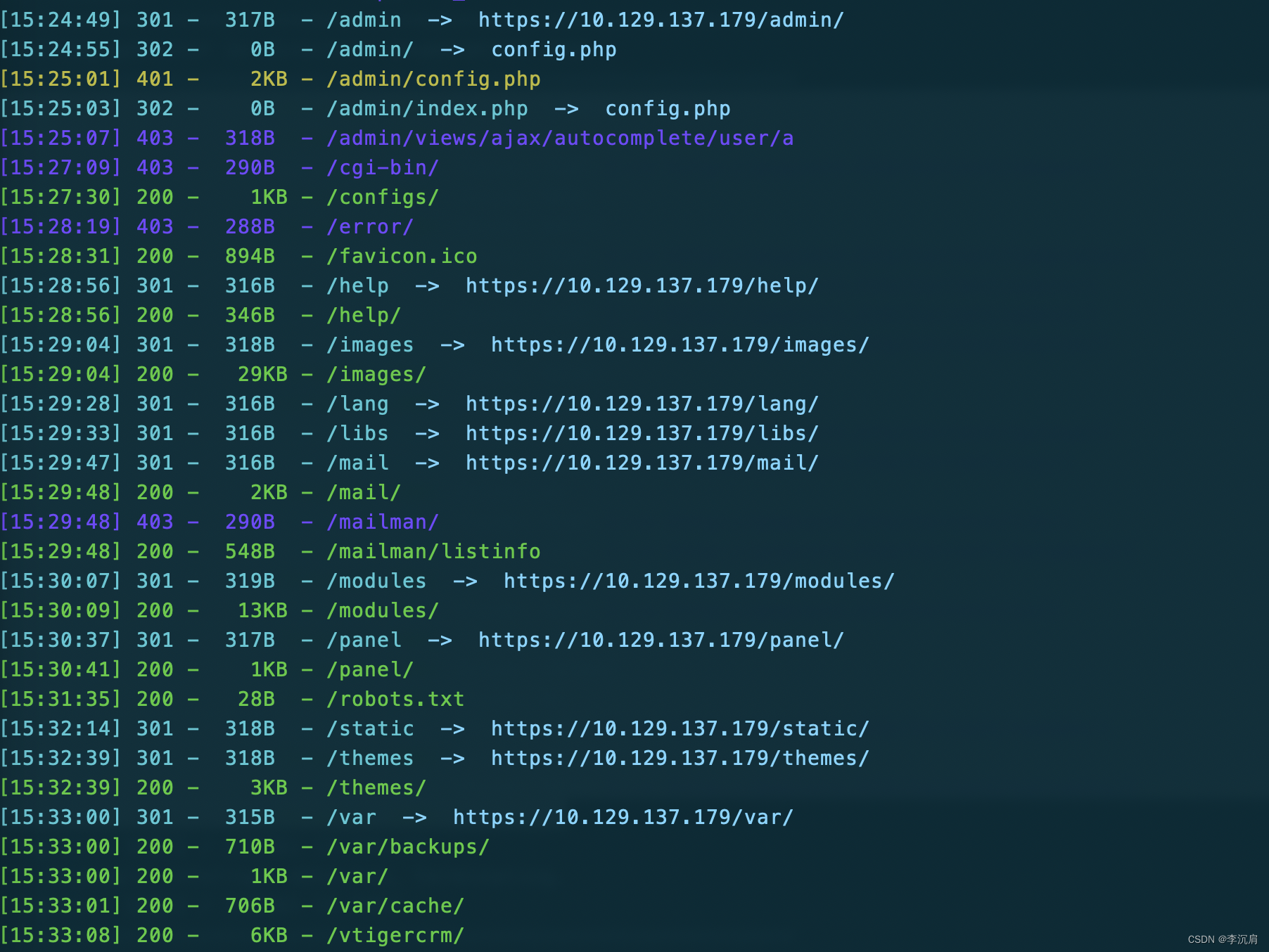1269x952 pixels.
Task: Select the /admin/config.php path text
Action: point(433,79)
